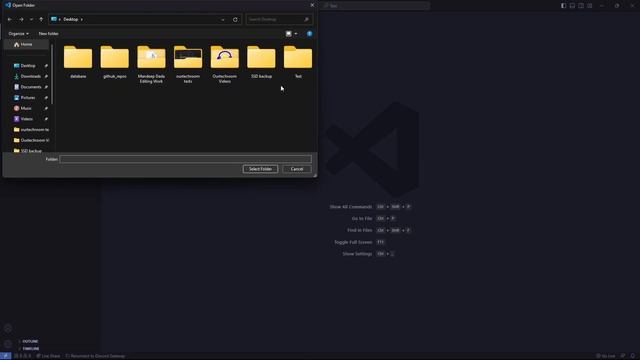Select the Mandeep Data Editing Work folder

[151, 64]
